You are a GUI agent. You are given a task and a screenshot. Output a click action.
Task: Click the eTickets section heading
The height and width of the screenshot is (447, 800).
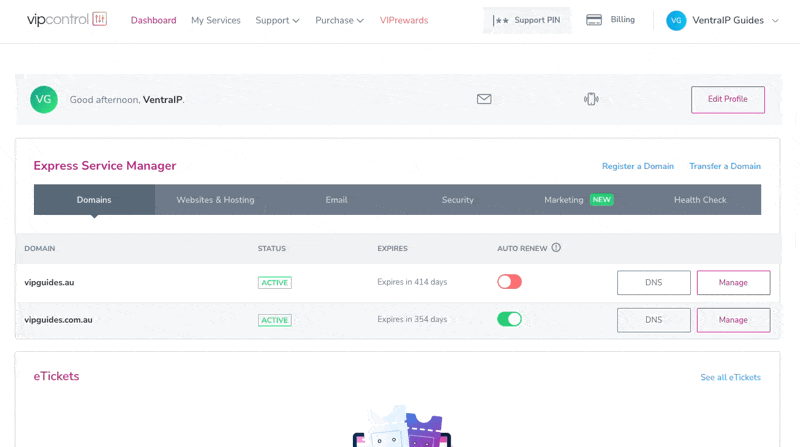click(x=56, y=376)
